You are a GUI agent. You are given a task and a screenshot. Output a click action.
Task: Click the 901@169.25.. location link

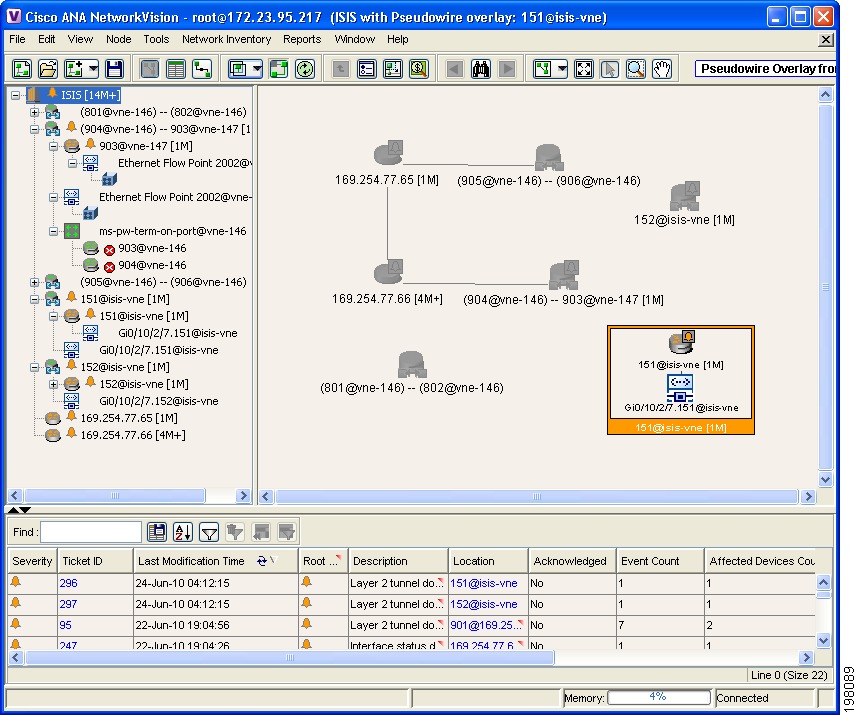(x=485, y=625)
